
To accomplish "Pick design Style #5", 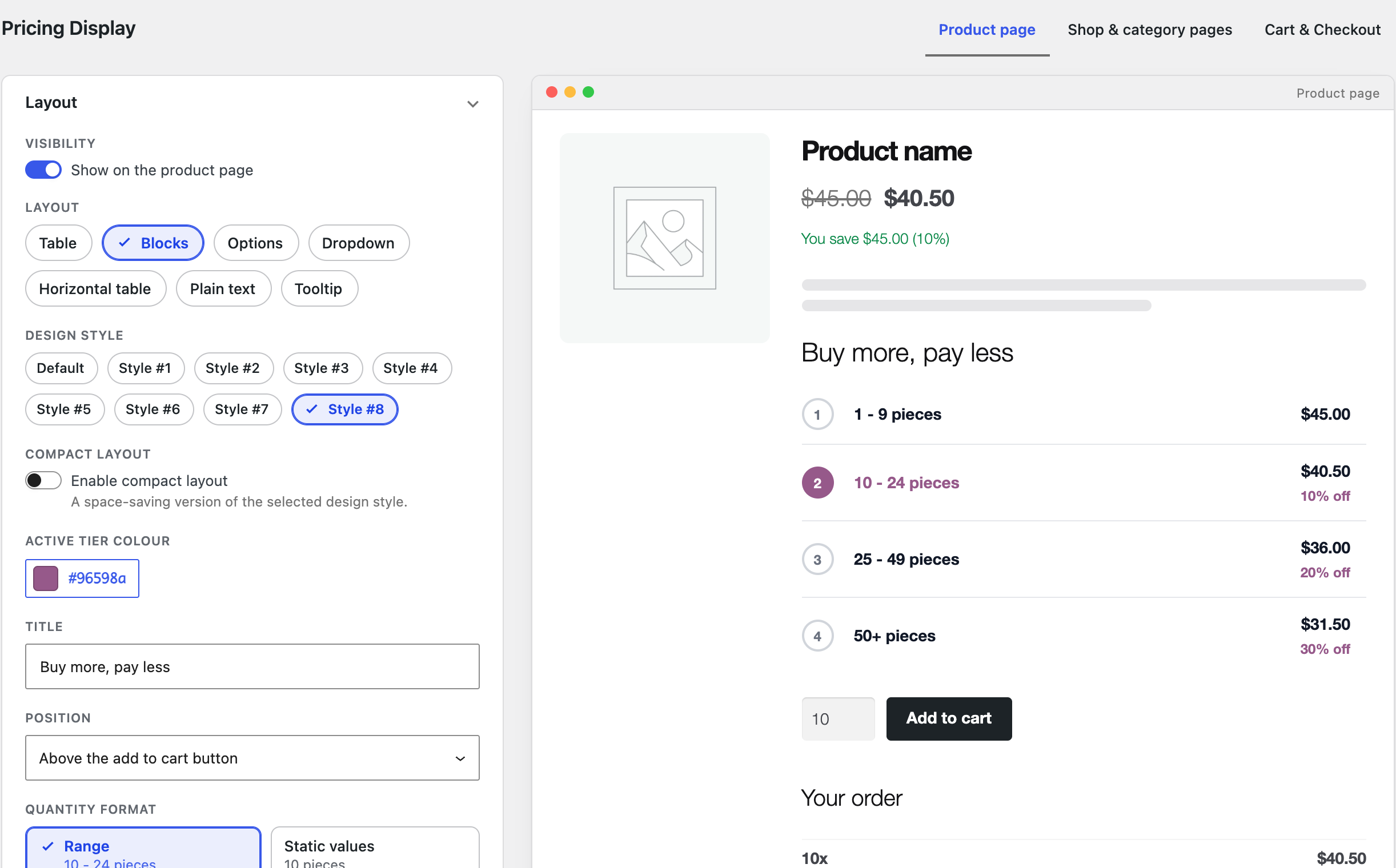I will click(x=65, y=409).
